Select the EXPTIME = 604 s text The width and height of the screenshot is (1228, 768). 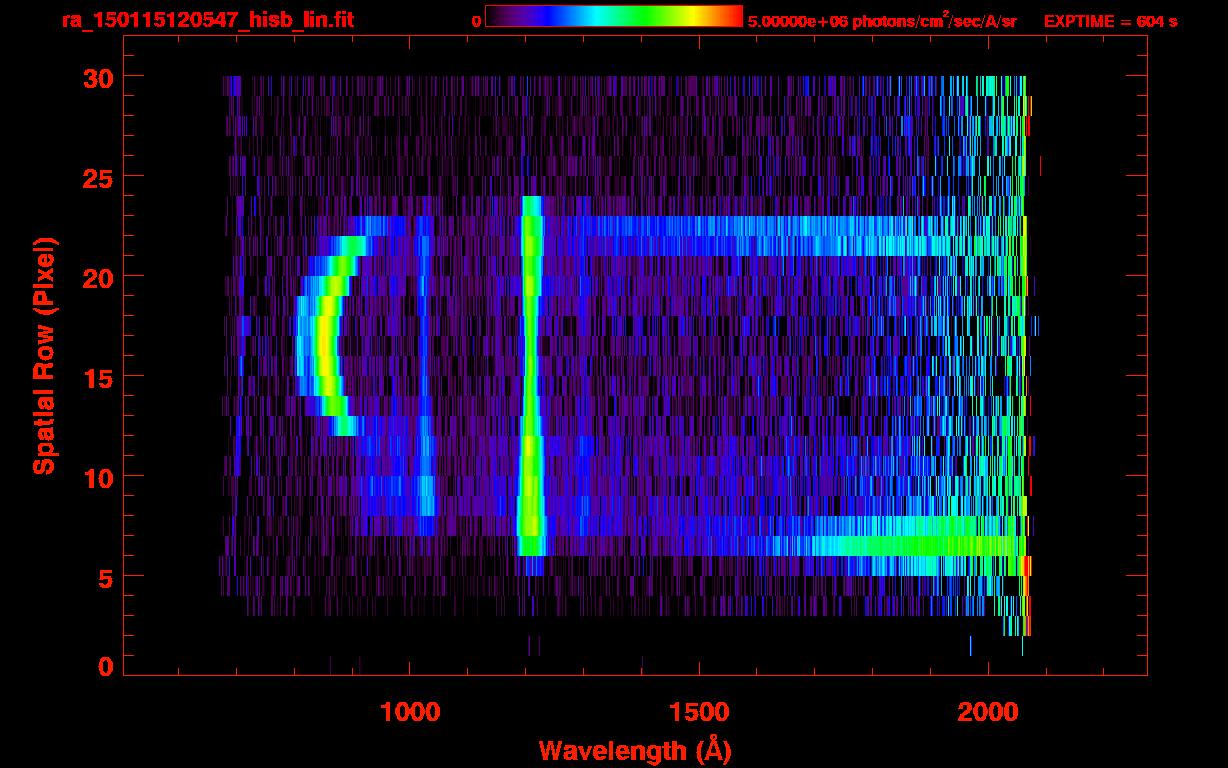point(1110,21)
